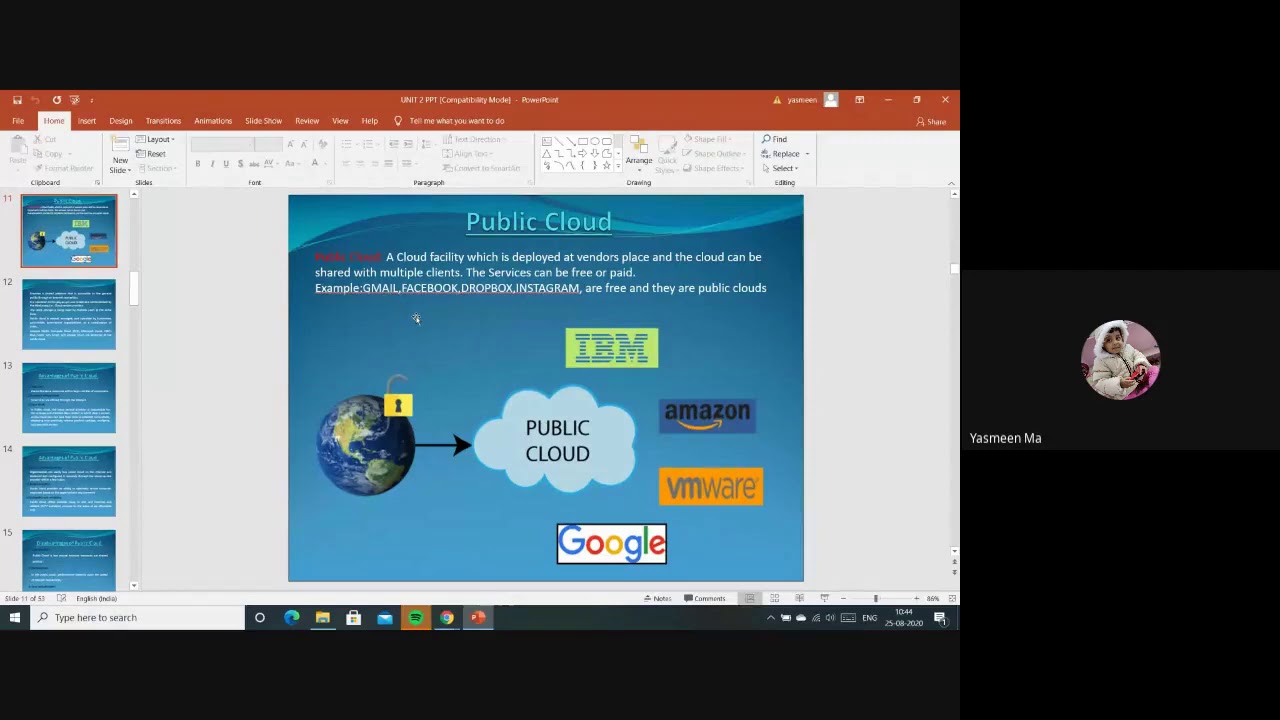
Task: Open the Windows Start menu
Action: click(x=15, y=618)
